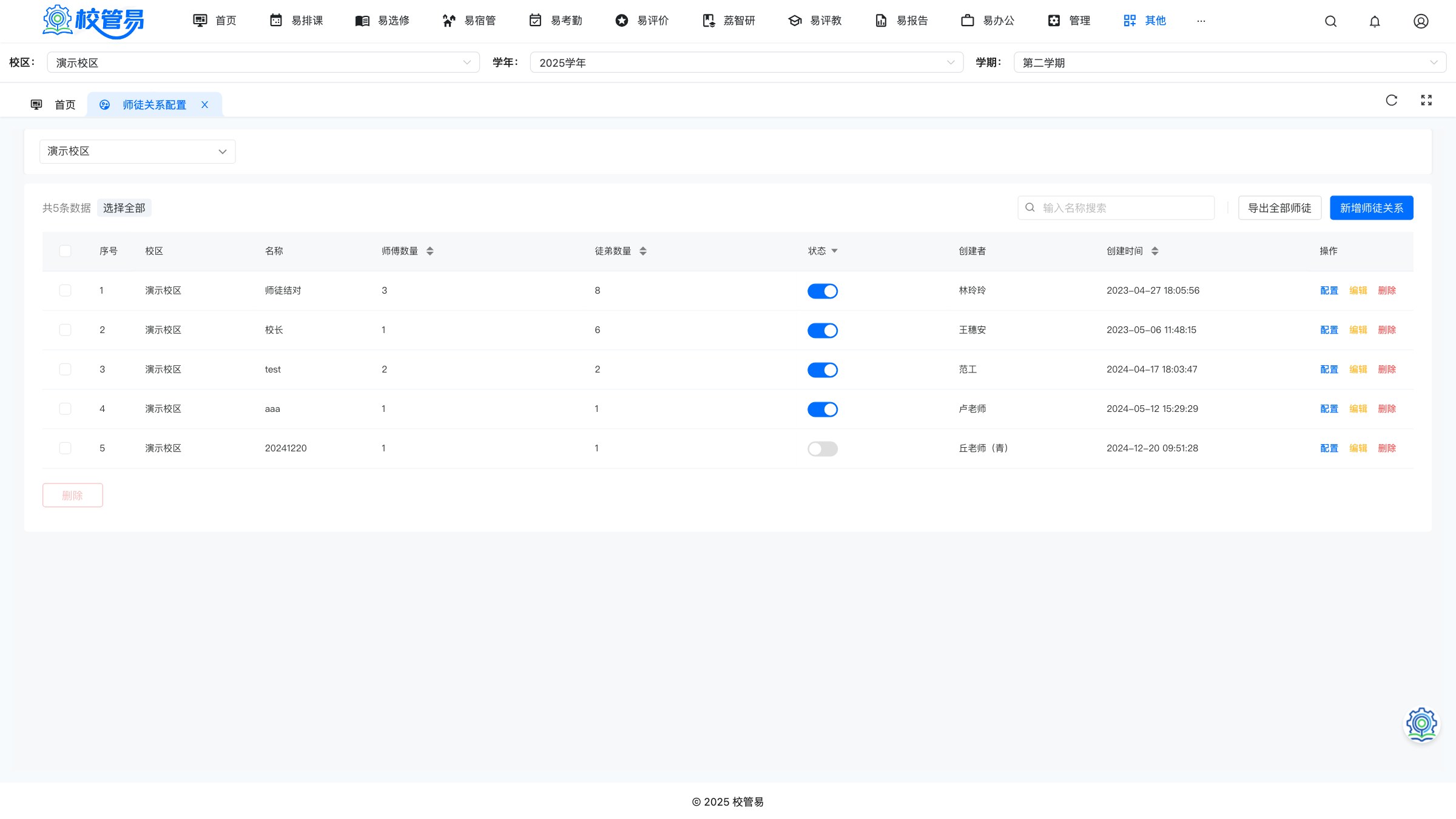Click 配置 for 校长 row

1329,330
